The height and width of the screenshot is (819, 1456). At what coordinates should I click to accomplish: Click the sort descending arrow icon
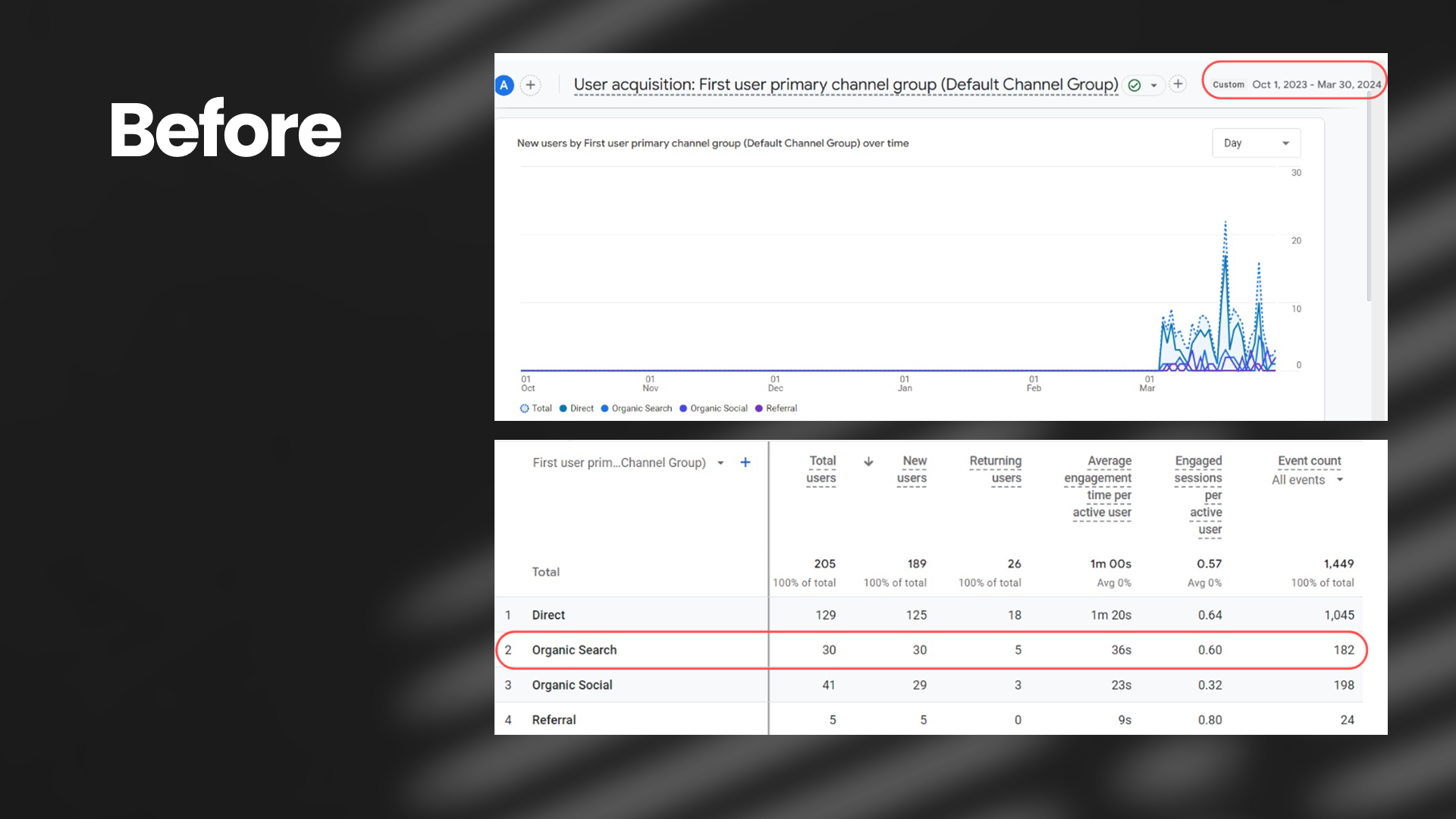click(869, 461)
